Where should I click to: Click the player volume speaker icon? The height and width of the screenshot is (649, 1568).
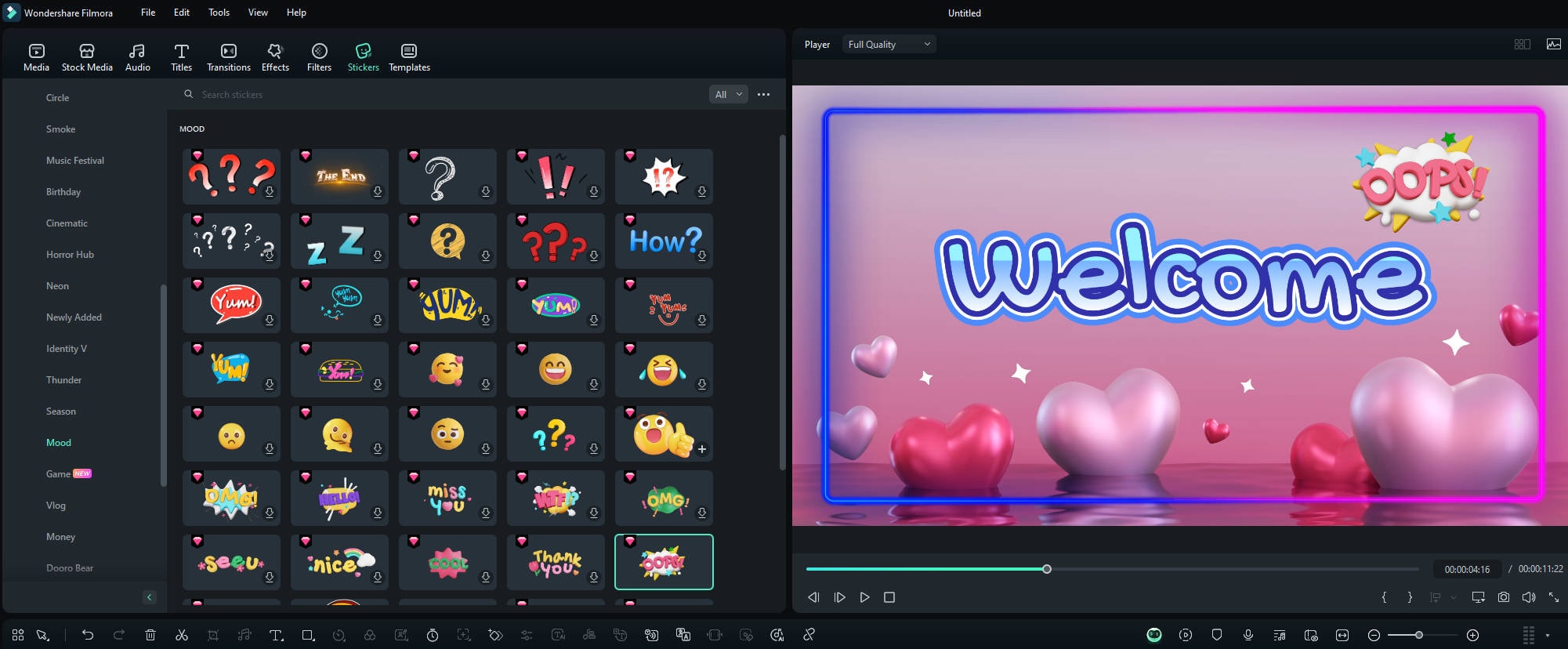pos(1528,597)
